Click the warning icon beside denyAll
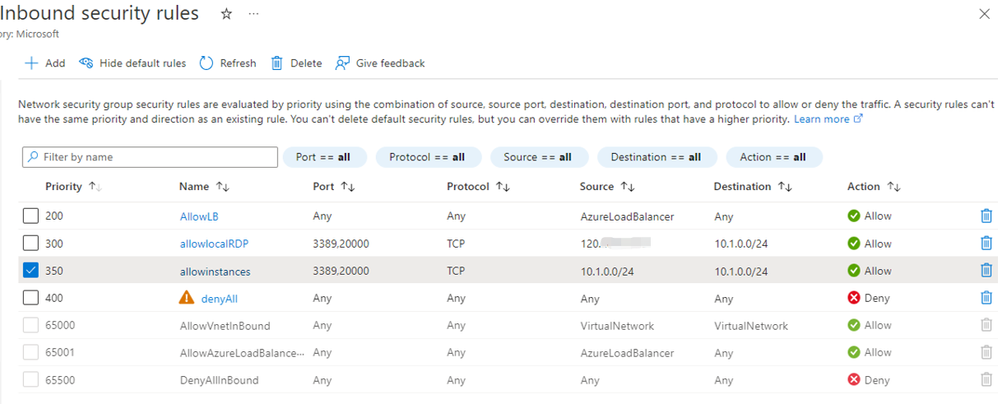The width and height of the screenshot is (998, 404). coord(186,298)
